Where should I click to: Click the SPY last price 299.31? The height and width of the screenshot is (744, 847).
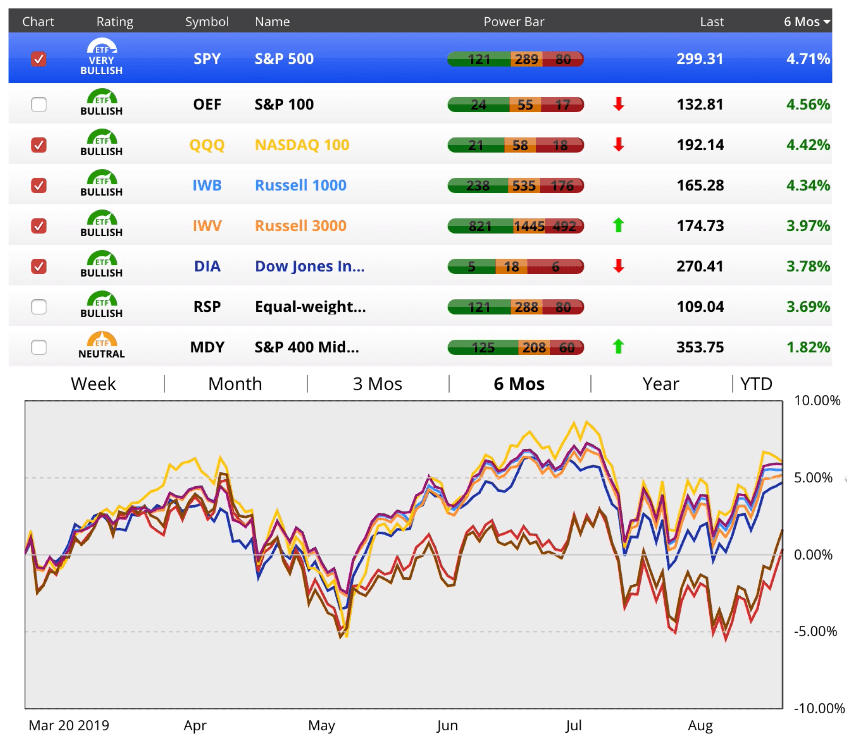click(x=700, y=59)
